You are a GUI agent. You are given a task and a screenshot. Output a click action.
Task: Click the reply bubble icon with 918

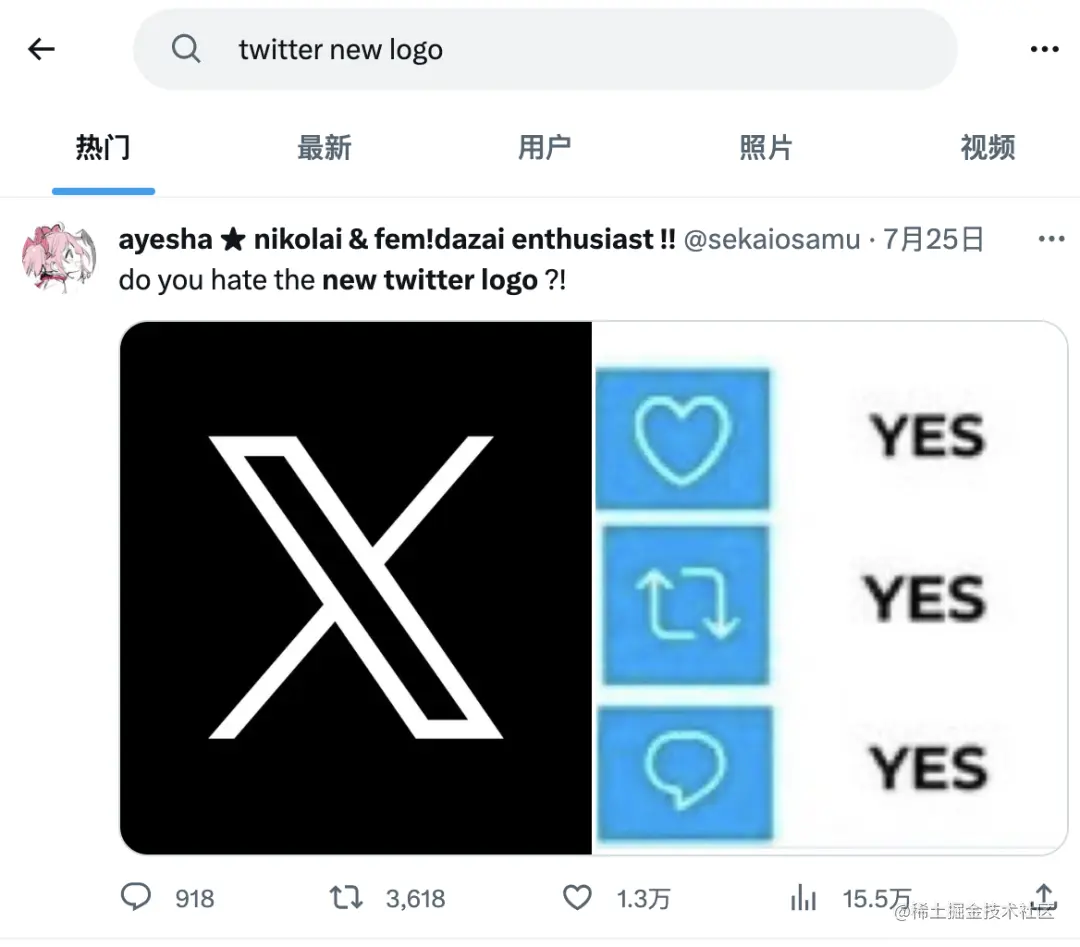coord(136,897)
